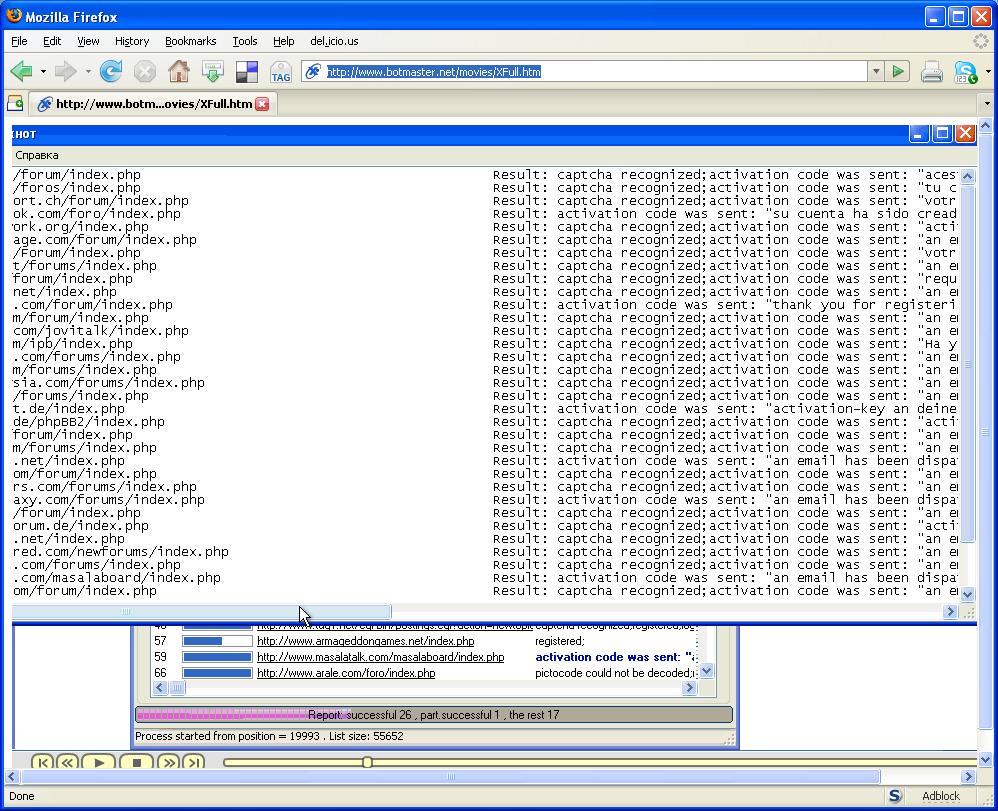
Task: Open the Bookmarks menu
Action: coord(190,41)
